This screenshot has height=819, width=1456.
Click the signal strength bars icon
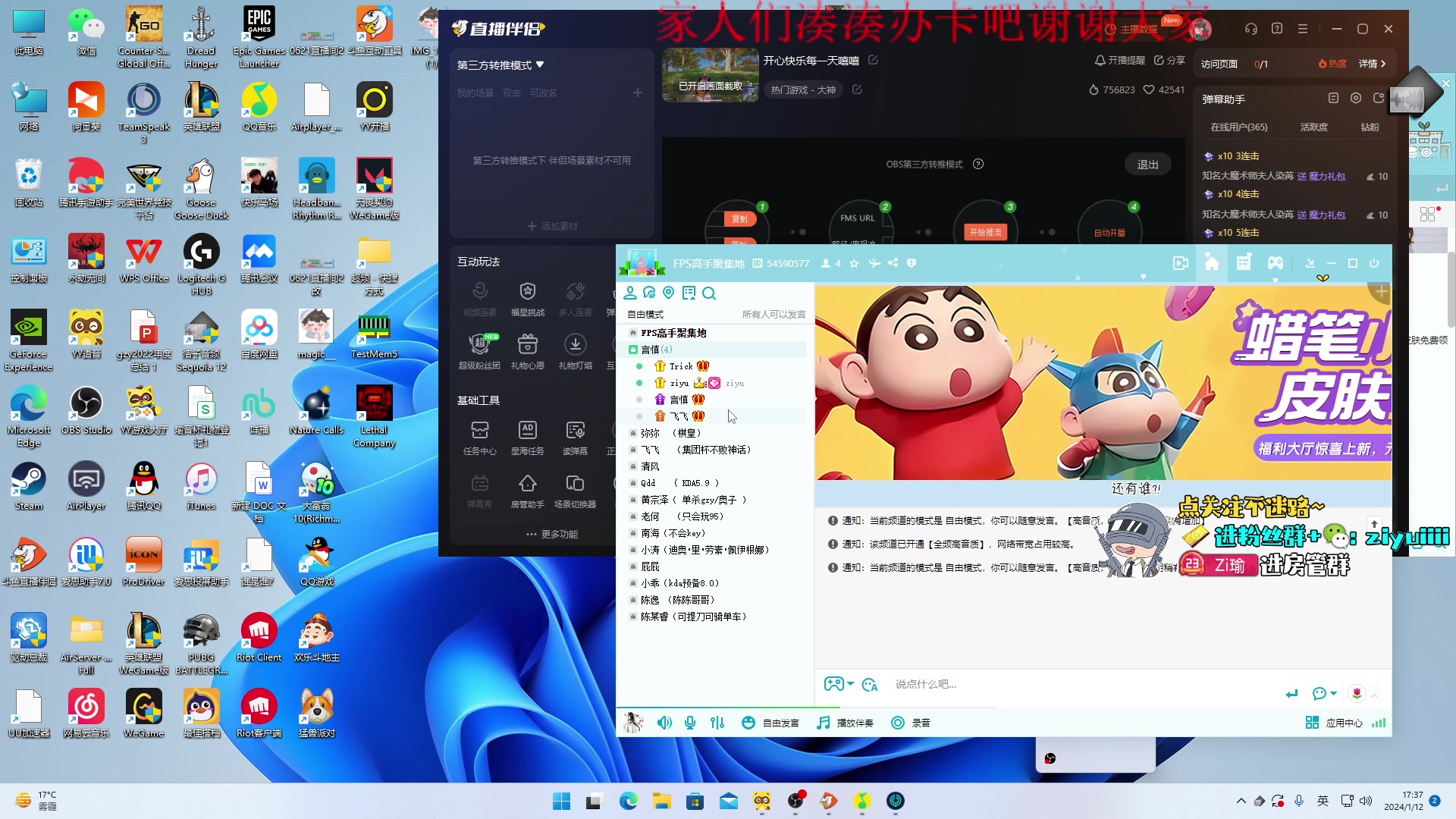click(1379, 723)
